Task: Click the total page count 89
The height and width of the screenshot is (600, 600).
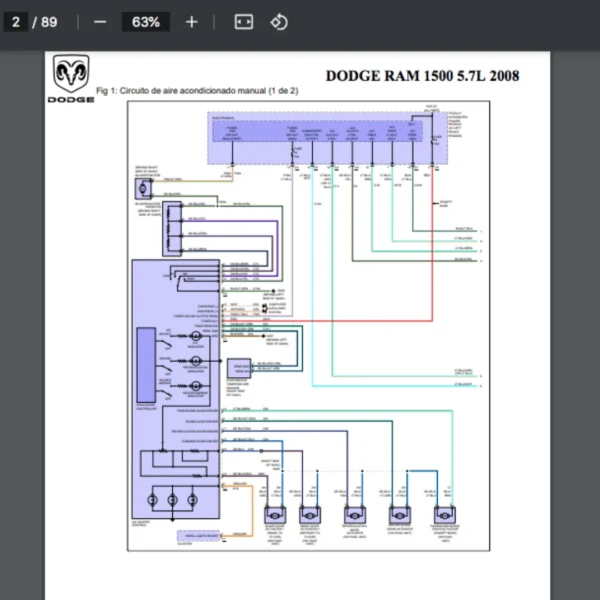Action: coord(49,22)
